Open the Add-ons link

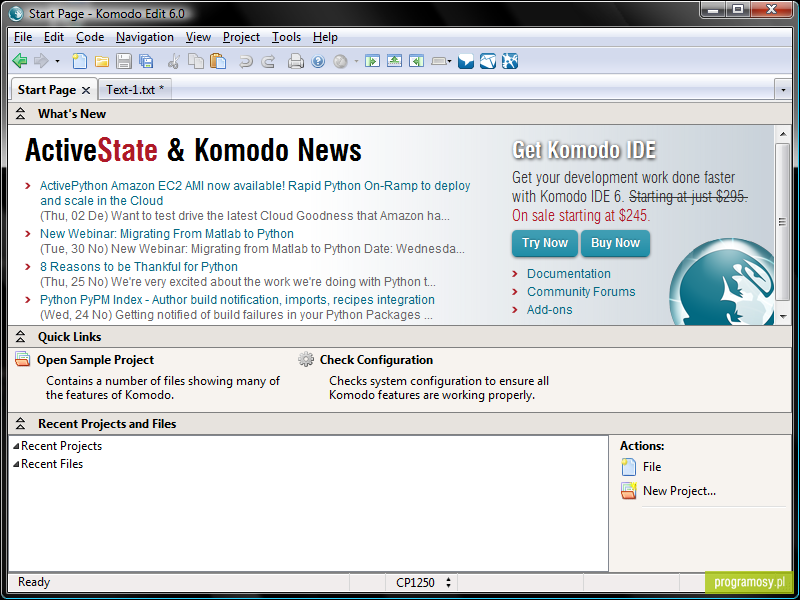point(549,310)
